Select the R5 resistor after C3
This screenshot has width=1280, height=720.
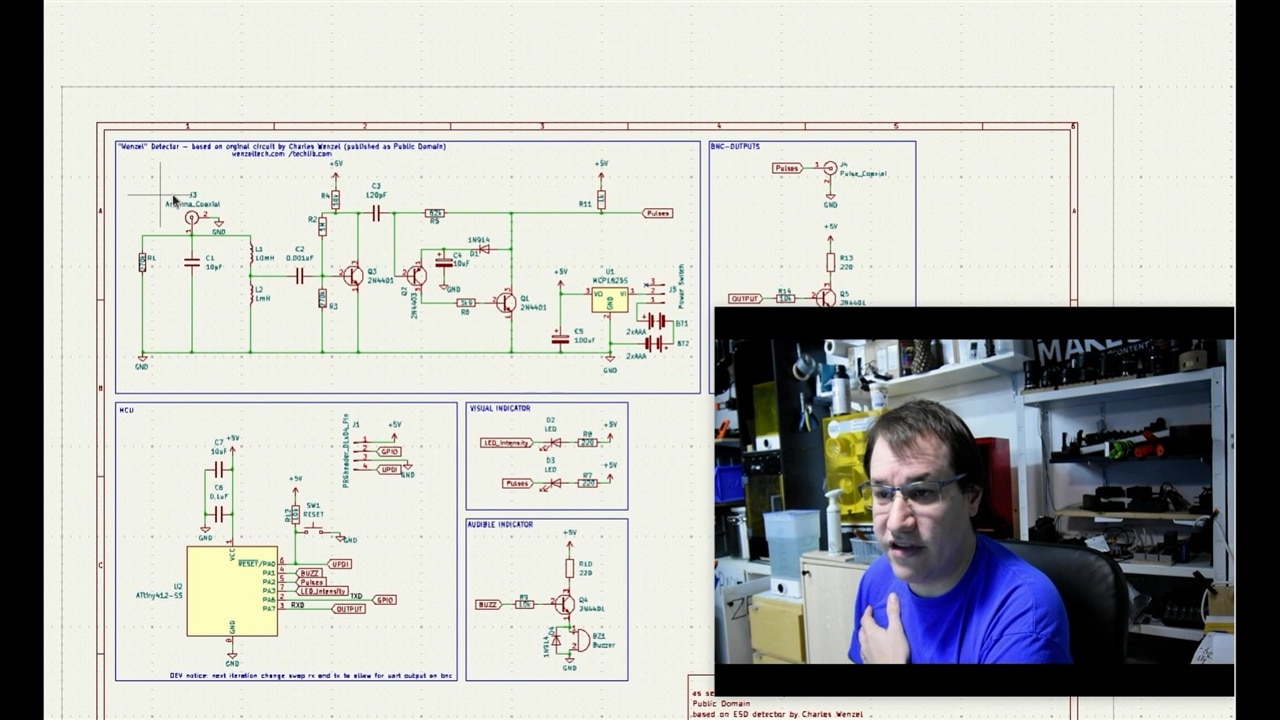435,213
